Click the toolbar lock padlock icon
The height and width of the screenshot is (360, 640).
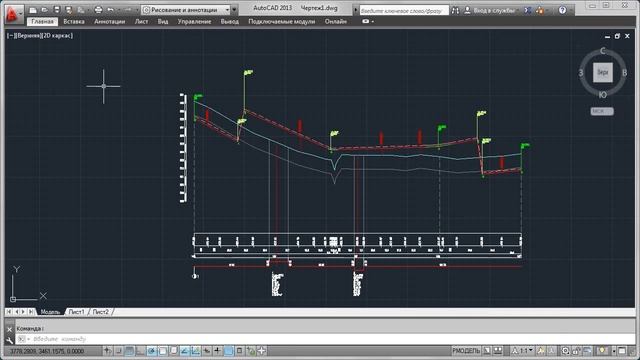(577, 351)
